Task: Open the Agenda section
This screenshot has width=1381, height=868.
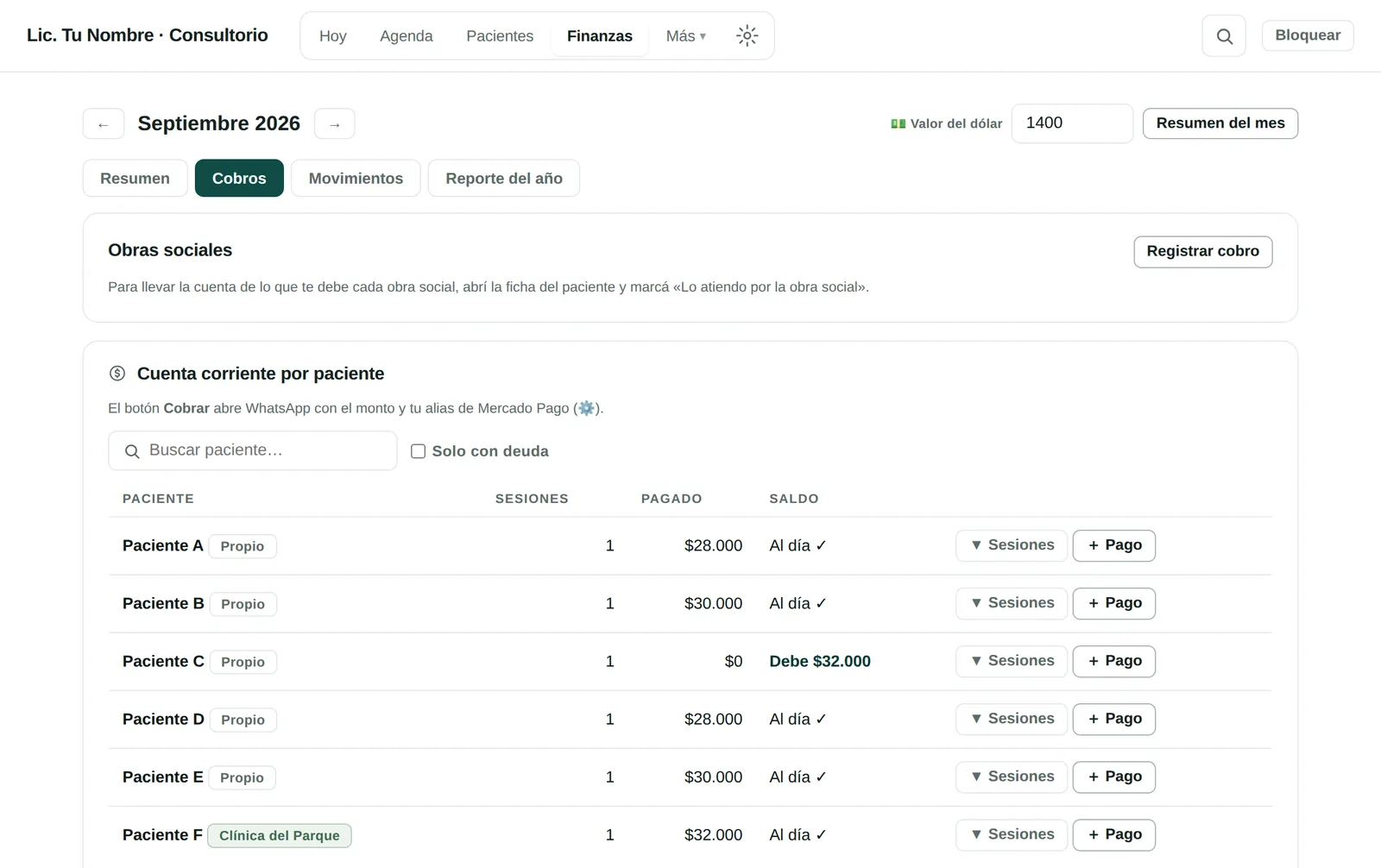Action: (407, 36)
